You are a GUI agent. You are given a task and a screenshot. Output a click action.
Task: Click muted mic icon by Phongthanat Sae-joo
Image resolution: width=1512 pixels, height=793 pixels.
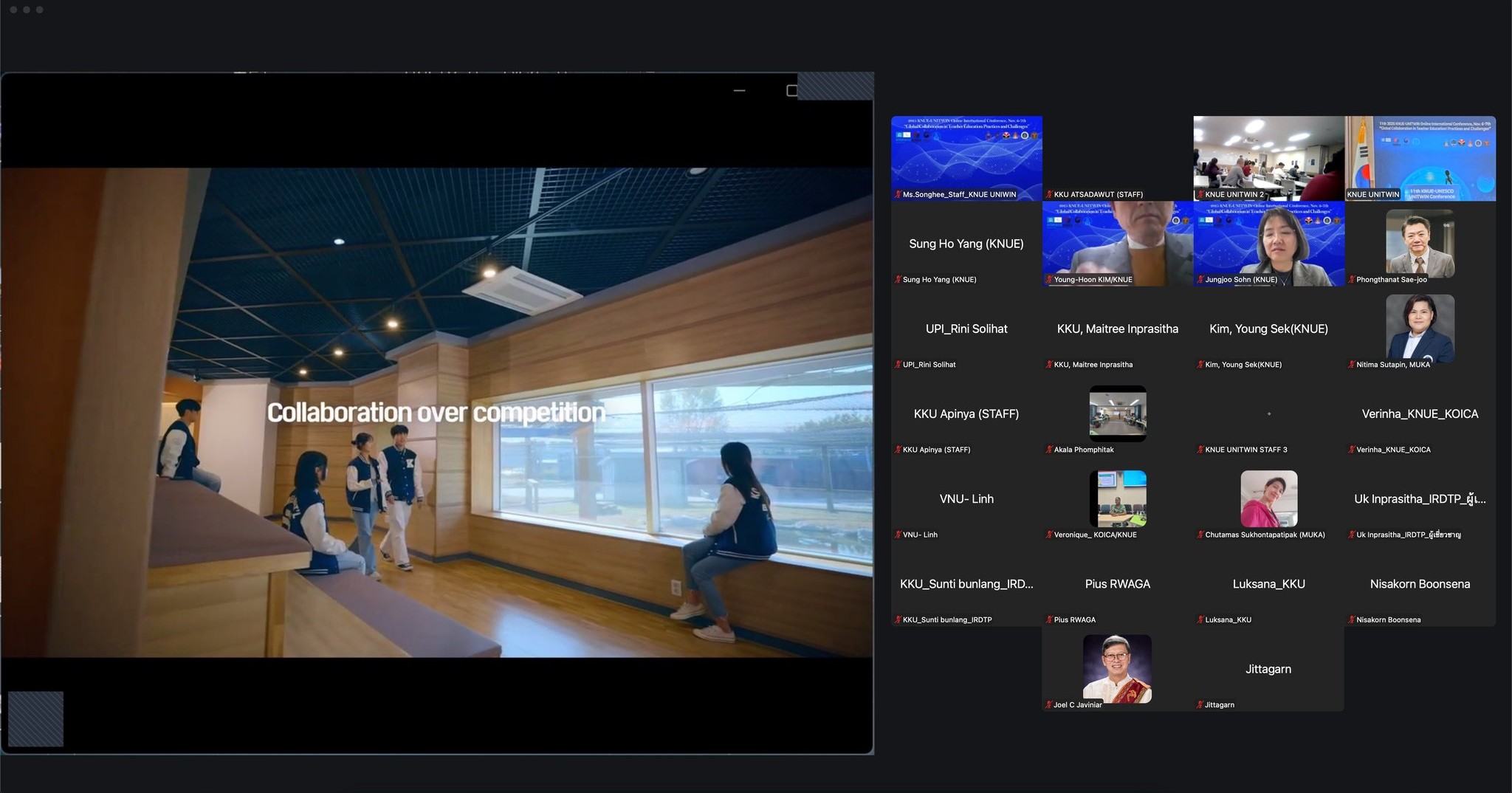1351,280
